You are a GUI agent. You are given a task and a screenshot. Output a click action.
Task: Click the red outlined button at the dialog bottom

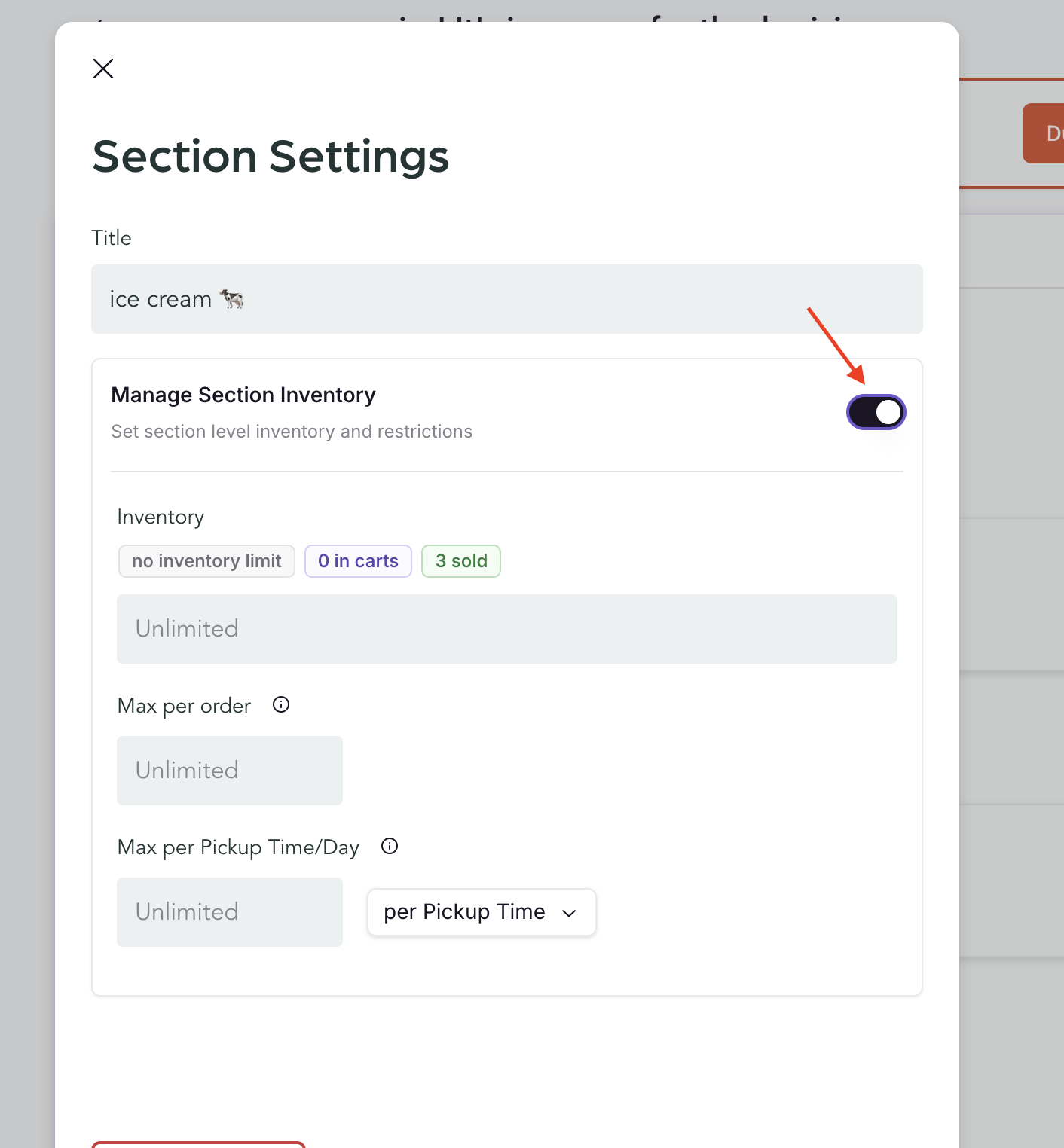198,1144
